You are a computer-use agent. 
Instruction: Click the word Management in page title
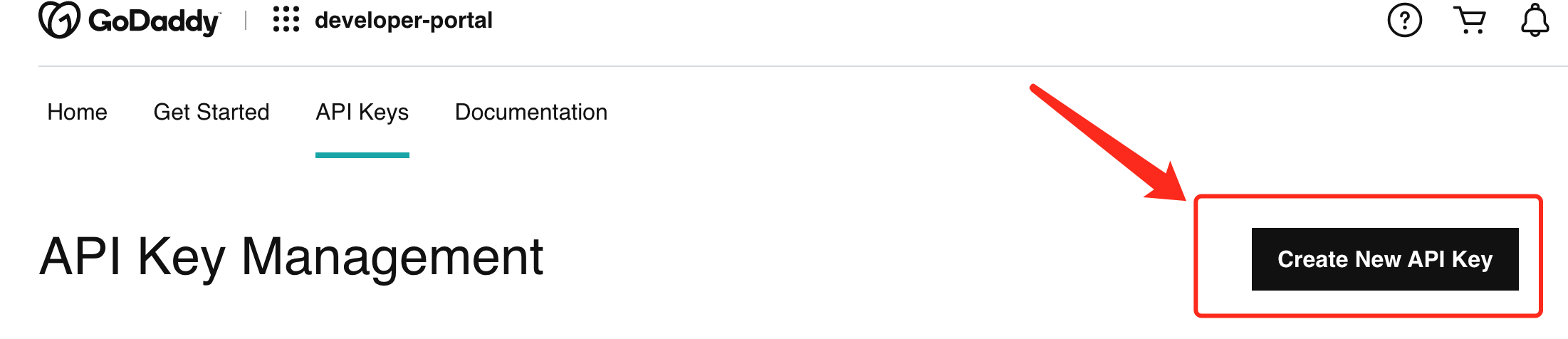click(x=392, y=258)
